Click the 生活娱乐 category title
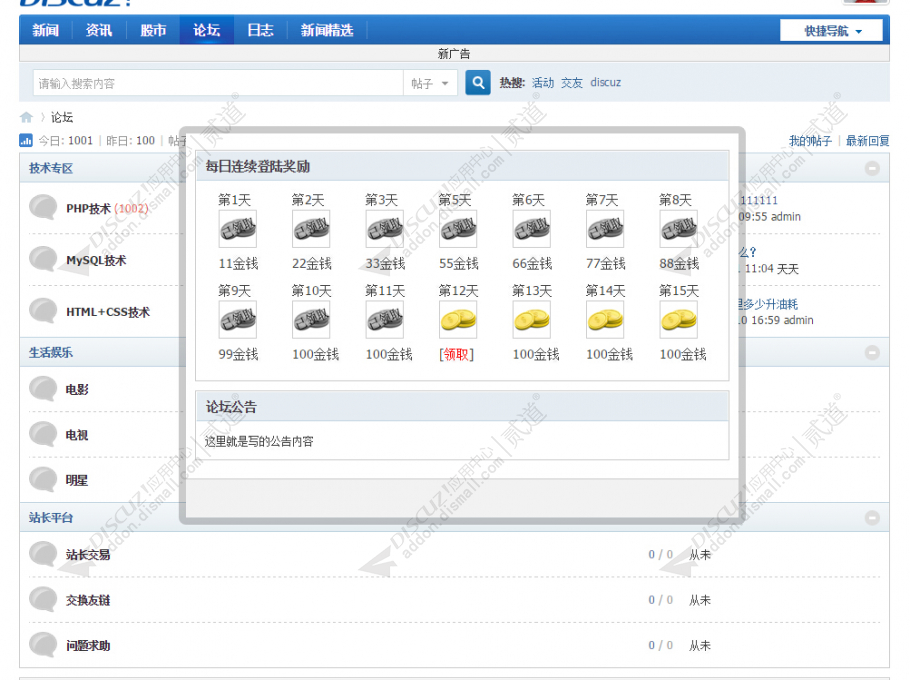This screenshot has width=910, height=680. [51, 352]
